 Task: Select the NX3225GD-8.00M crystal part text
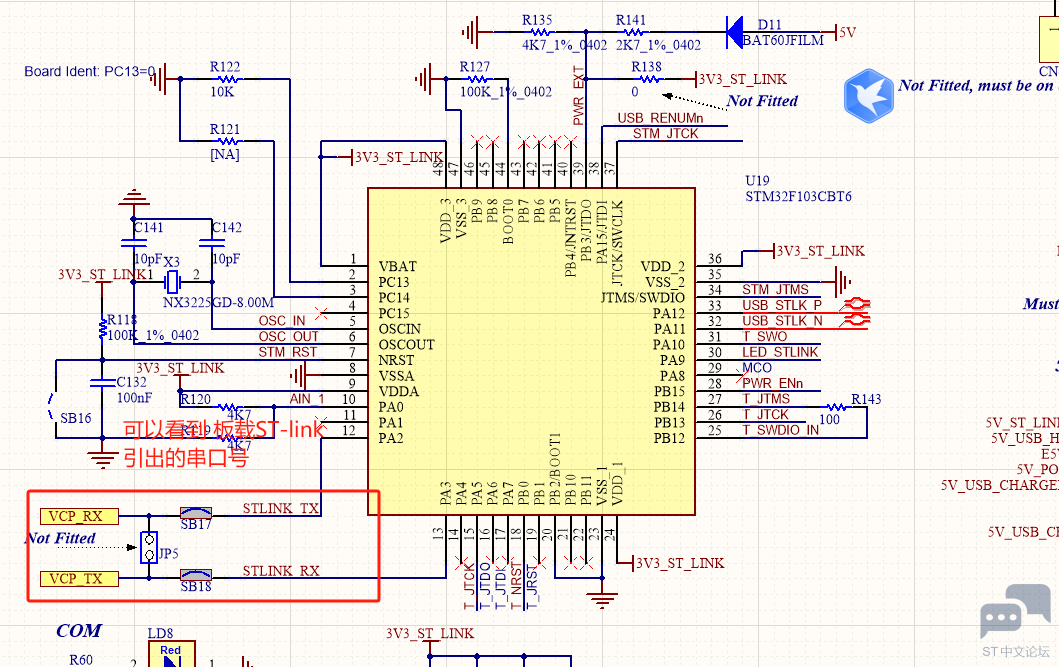pos(218,302)
